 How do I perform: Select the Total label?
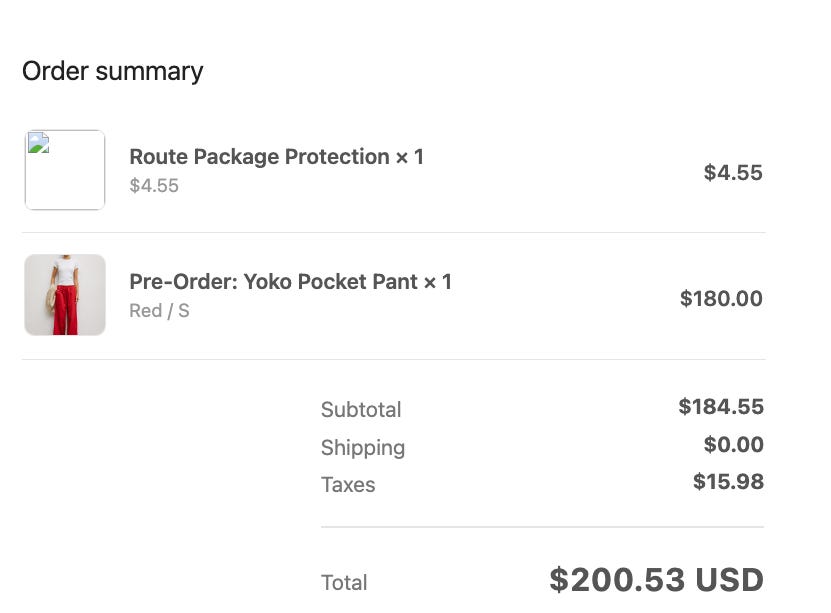coord(344,583)
